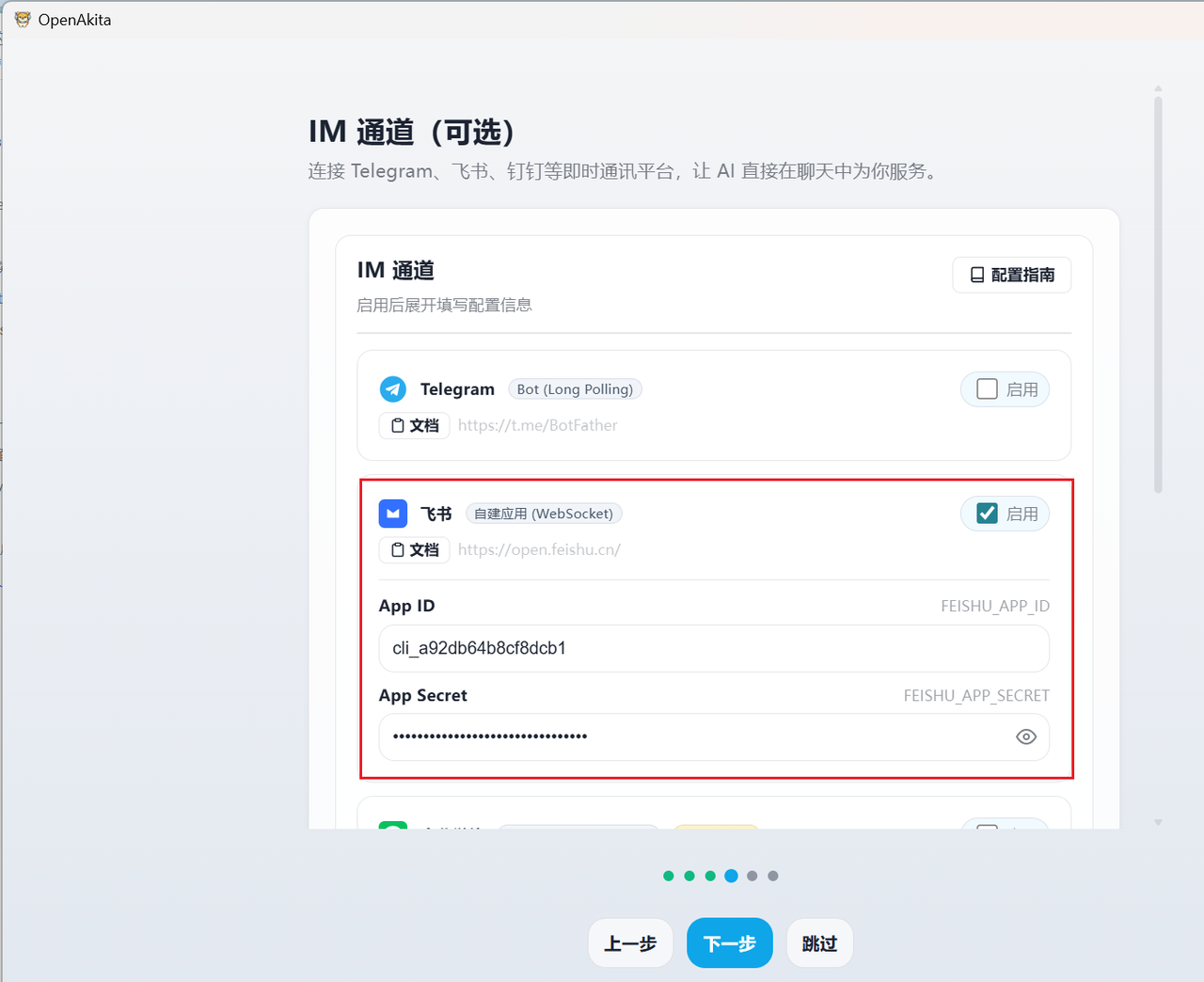The image size is (1204, 982).
Task: Click the blue 飞书 Feishu channel icon
Action: pos(392,514)
